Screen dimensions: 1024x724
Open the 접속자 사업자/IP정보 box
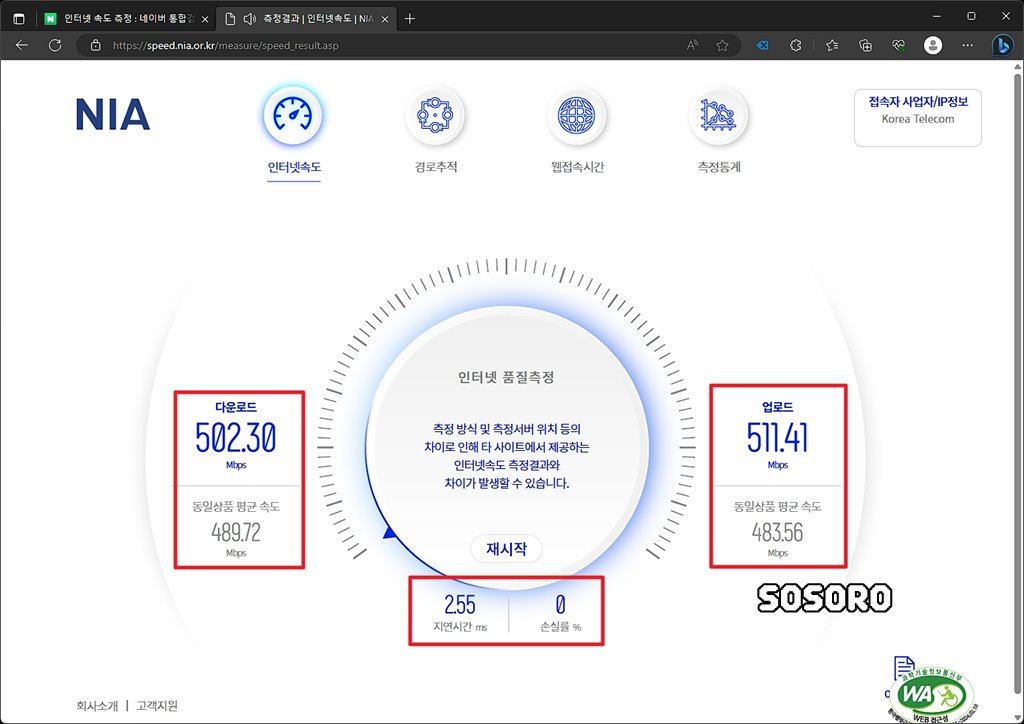click(918, 118)
